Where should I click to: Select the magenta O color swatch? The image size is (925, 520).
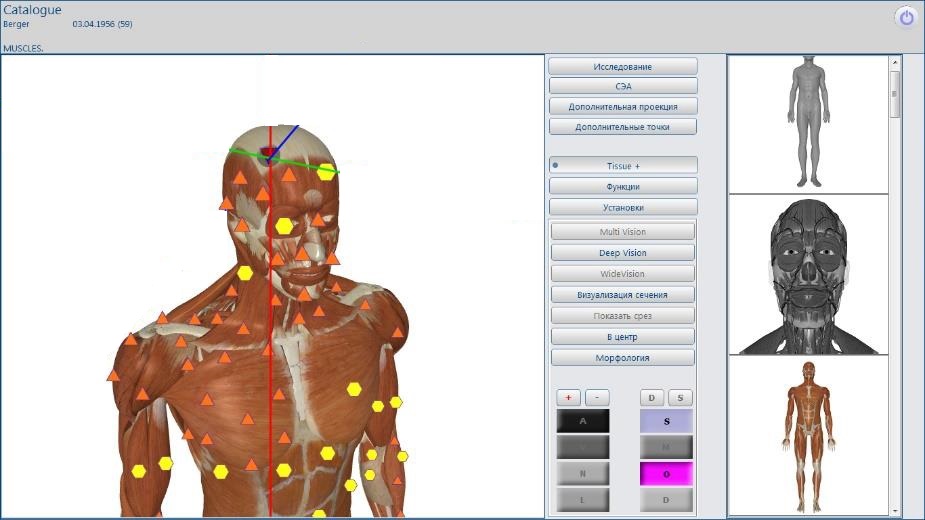click(666, 474)
